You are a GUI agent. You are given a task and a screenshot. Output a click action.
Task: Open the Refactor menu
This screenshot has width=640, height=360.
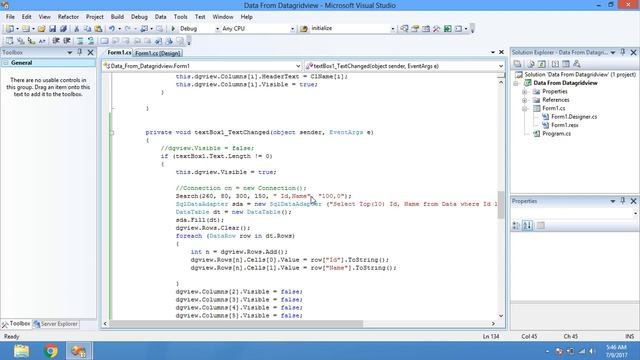pos(68,17)
